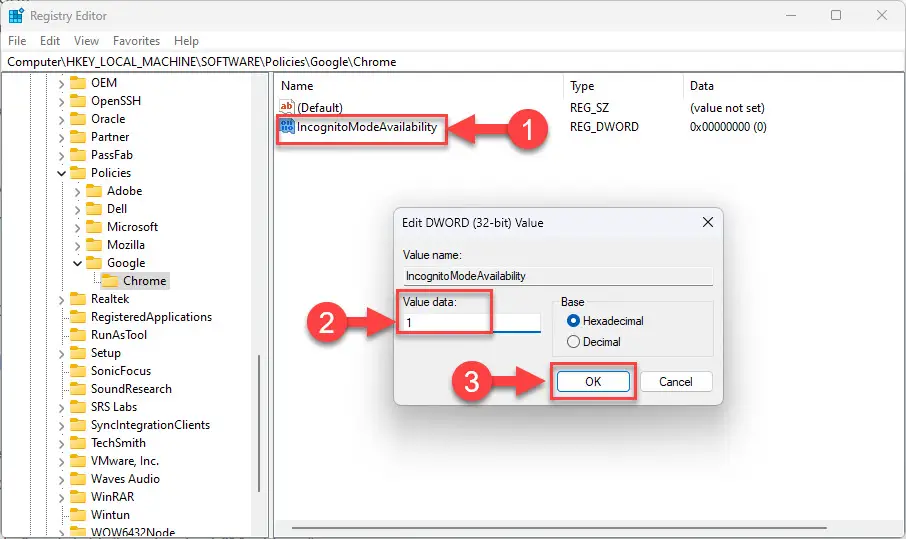Click the Microsoft folder icon
Viewport: 906px width, 539px height.
(94, 226)
